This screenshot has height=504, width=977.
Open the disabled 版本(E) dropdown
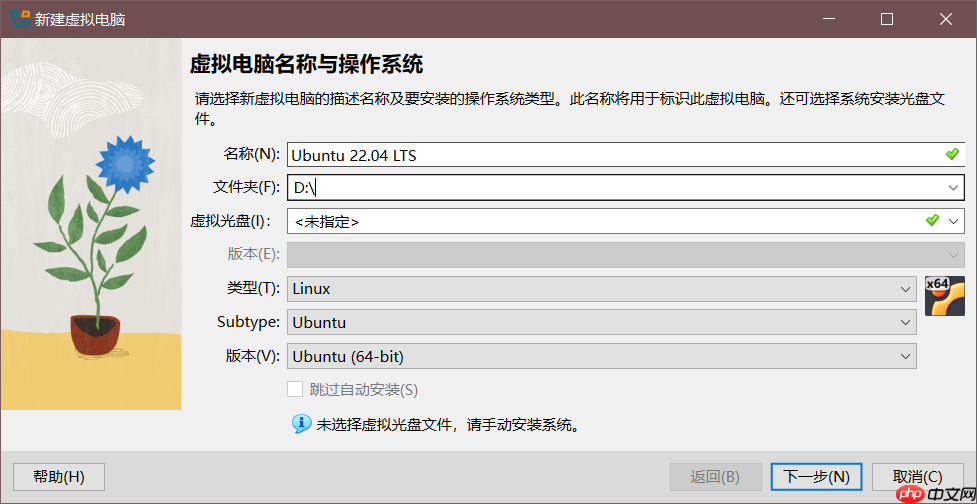click(x=626, y=255)
